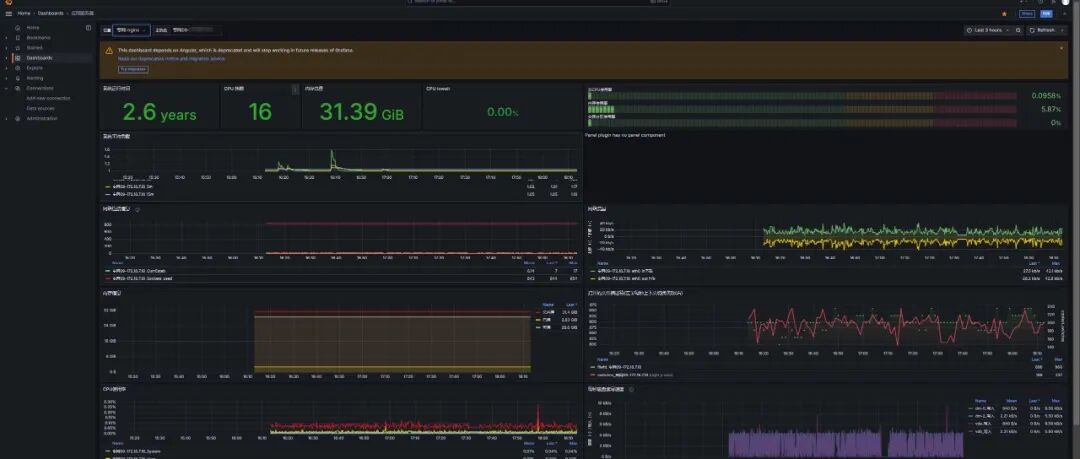Viewport: 1080px width, 459px height.
Task: Click the Refresh button
Action: click(x=1042, y=30)
